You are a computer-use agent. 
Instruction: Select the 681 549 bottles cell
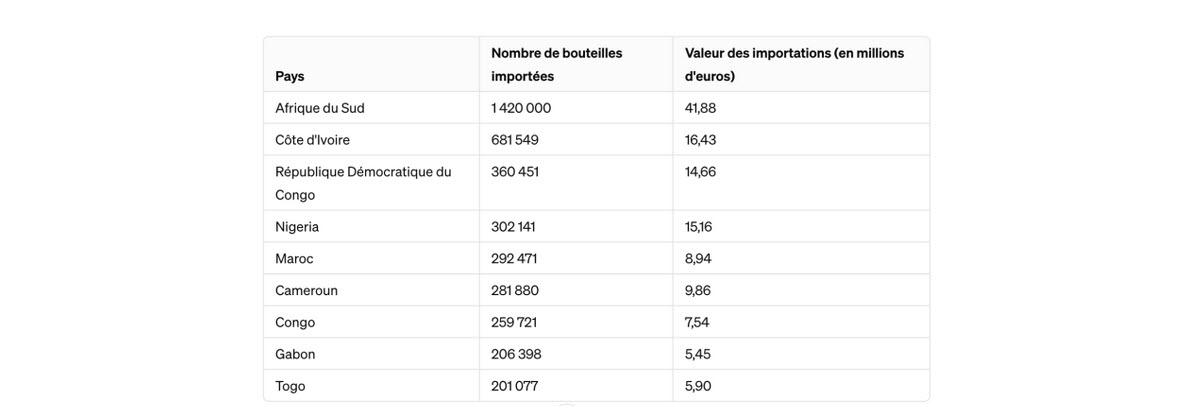coord(515,140)
